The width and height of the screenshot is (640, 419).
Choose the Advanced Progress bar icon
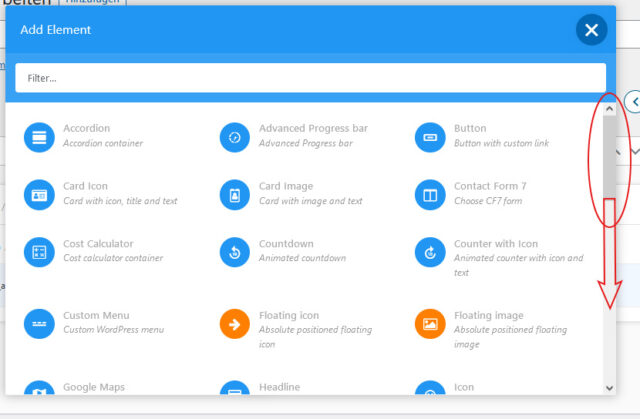[235, 137]
